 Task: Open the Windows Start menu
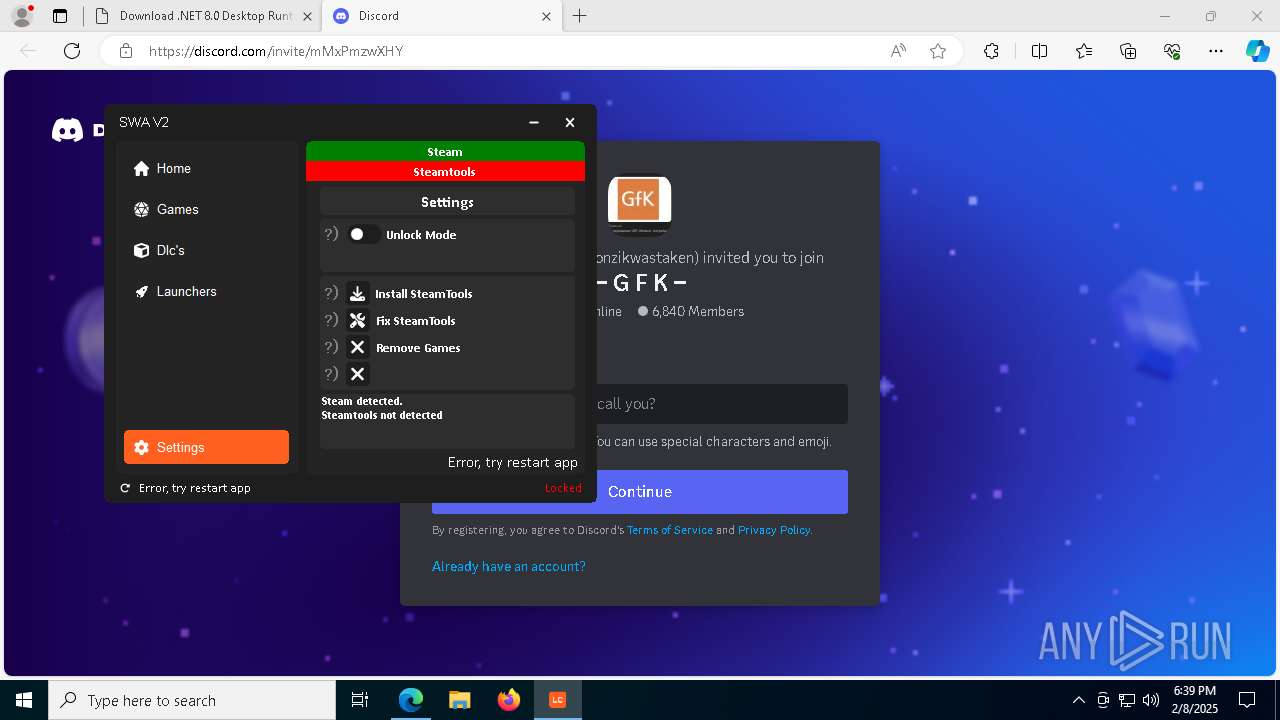click(x=24, y=700)
